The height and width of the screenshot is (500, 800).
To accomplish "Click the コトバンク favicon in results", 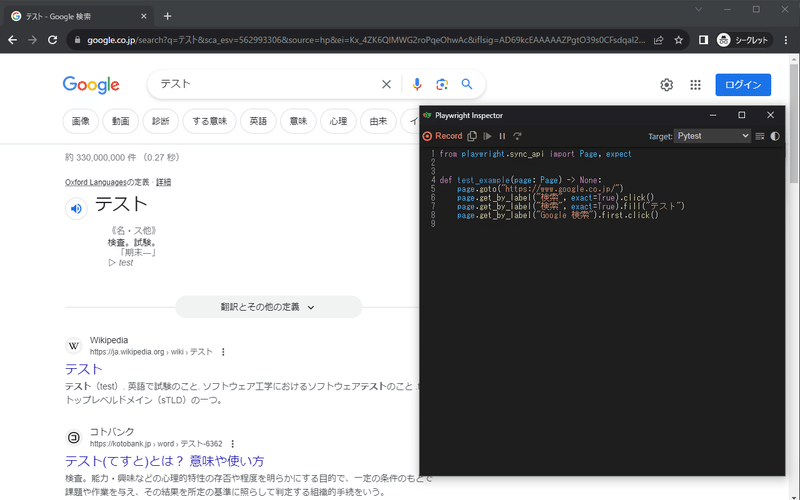I will point(73,438).
